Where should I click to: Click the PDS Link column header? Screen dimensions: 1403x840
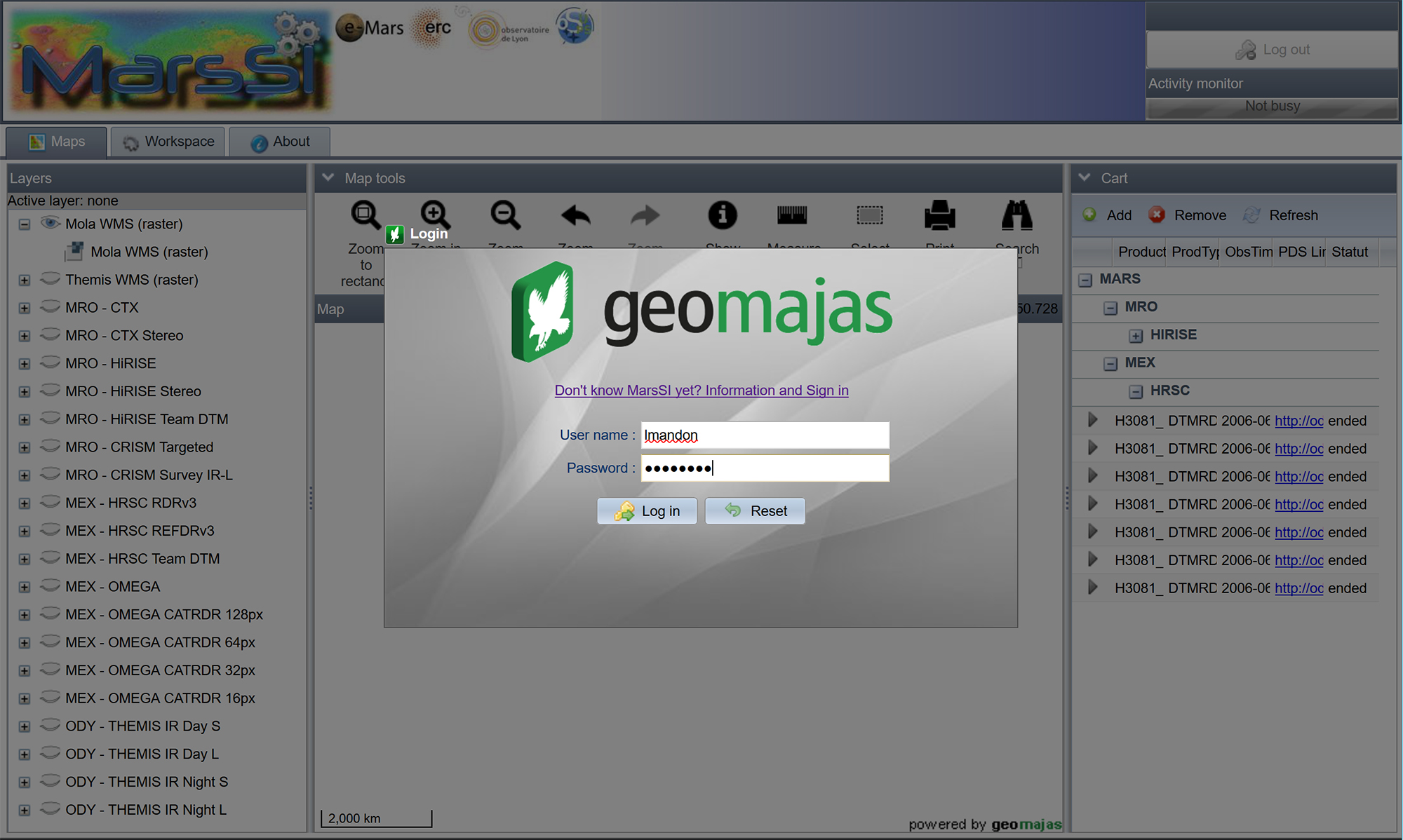click(1301, 252)
